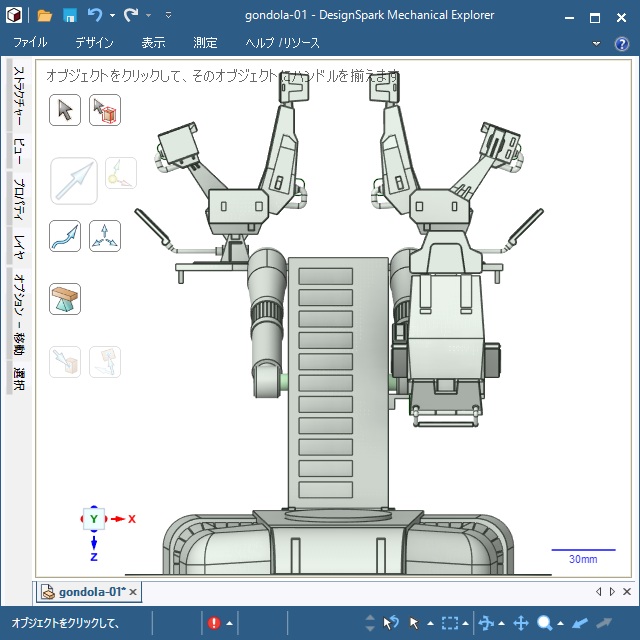
Task: Open the 表示 tab
Action: pos(153,42)
